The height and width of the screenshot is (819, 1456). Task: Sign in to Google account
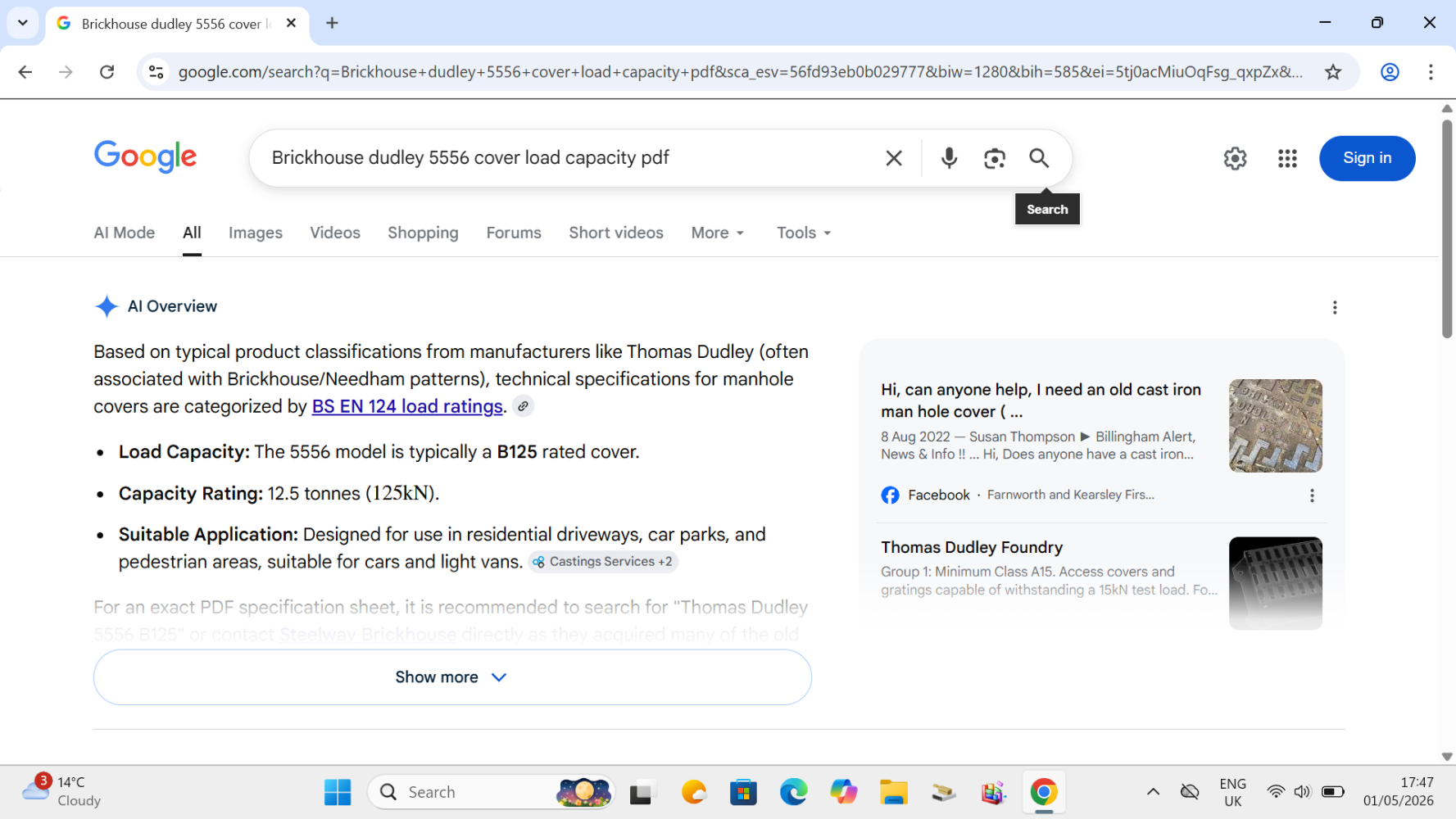(x=1367, y=158)
